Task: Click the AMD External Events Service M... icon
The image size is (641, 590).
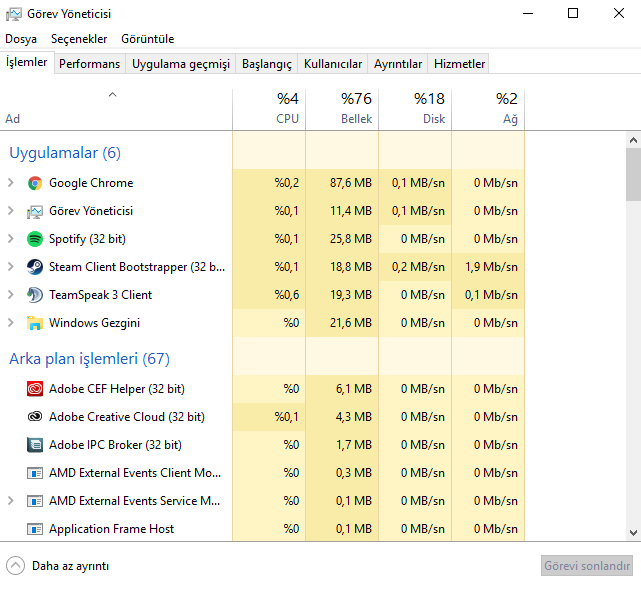Action: pos(35,501)
